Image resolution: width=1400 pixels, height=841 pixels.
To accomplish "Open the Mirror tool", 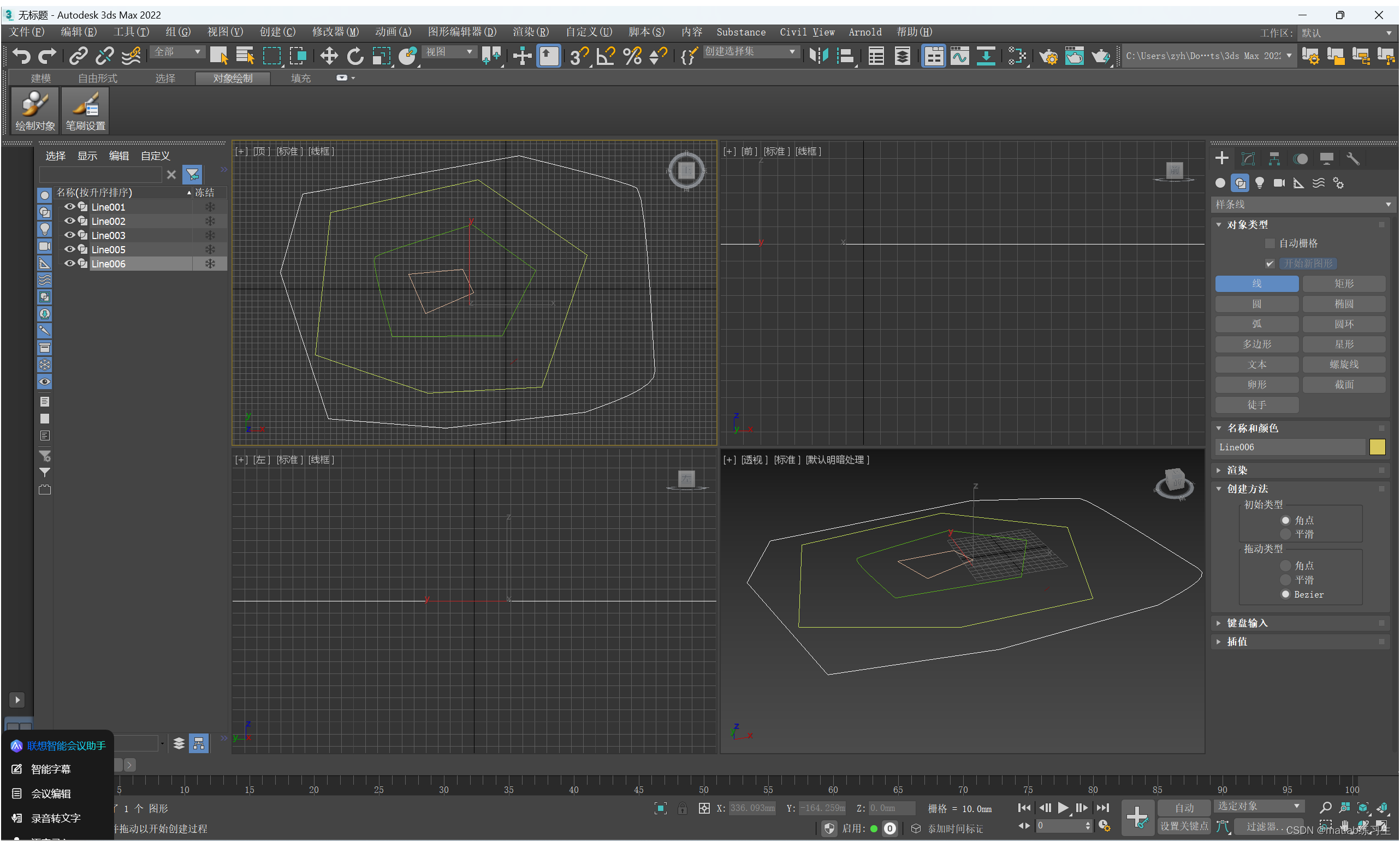I will click(x=818, y=56).
